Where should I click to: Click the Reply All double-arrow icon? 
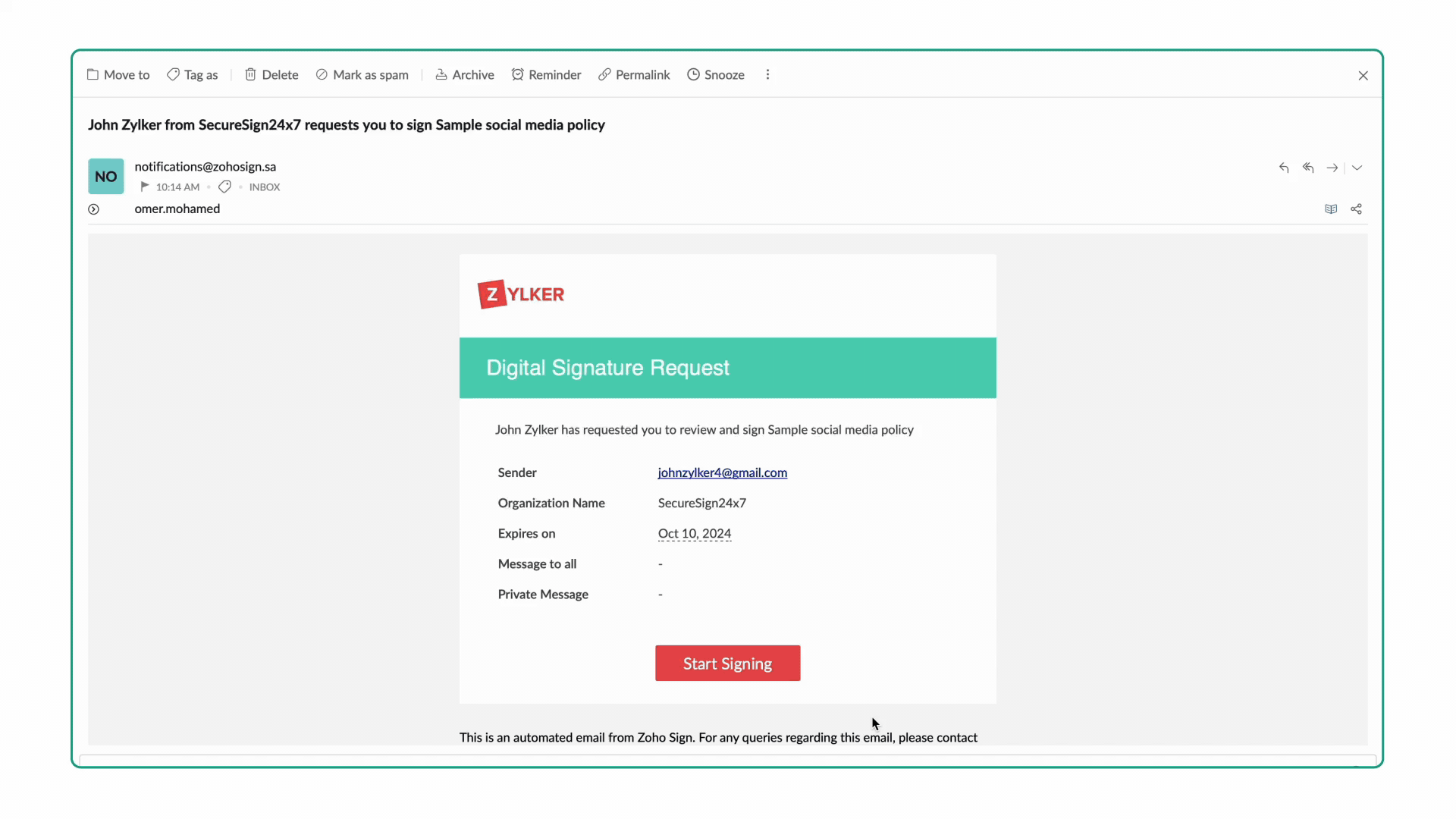click(1308, 168)
